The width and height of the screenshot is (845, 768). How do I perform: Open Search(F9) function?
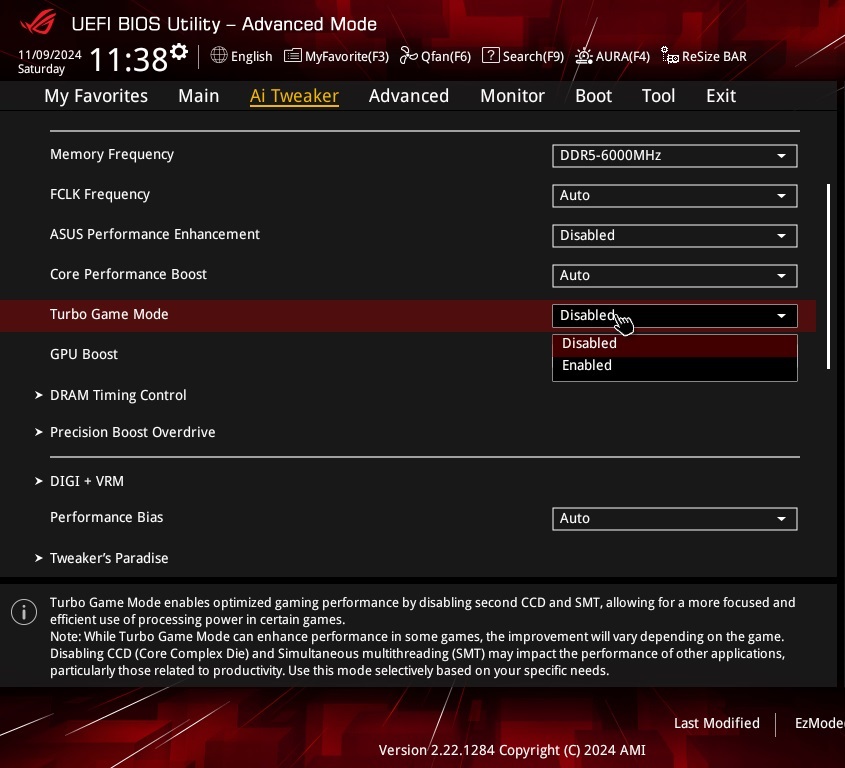coord(533,56)
